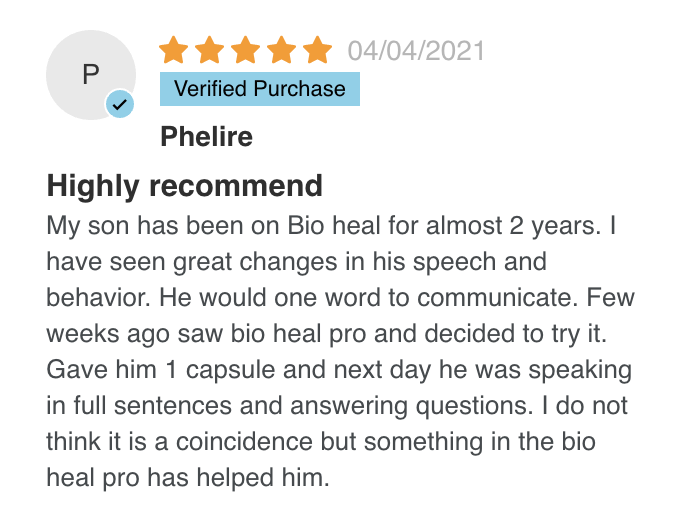Click the line 'behavior. He would one word'
The width and height of the screenshot is (678, 518).
coord(340,298)
